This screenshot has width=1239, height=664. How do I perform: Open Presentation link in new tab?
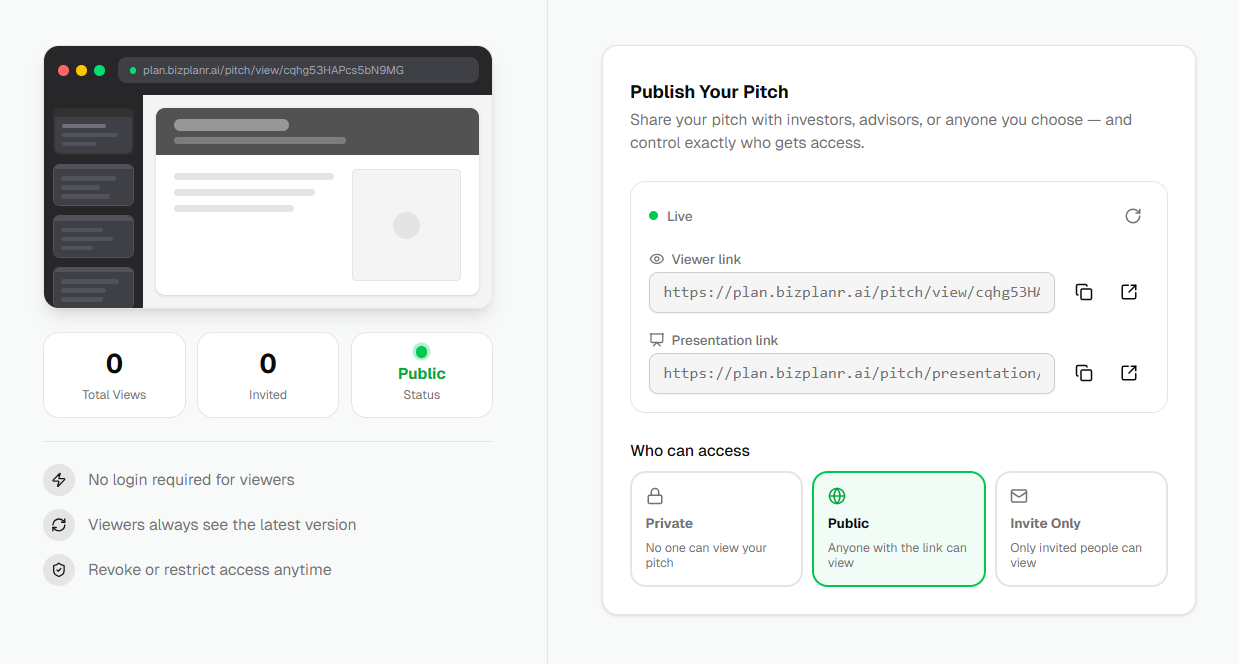point(1129,373)
